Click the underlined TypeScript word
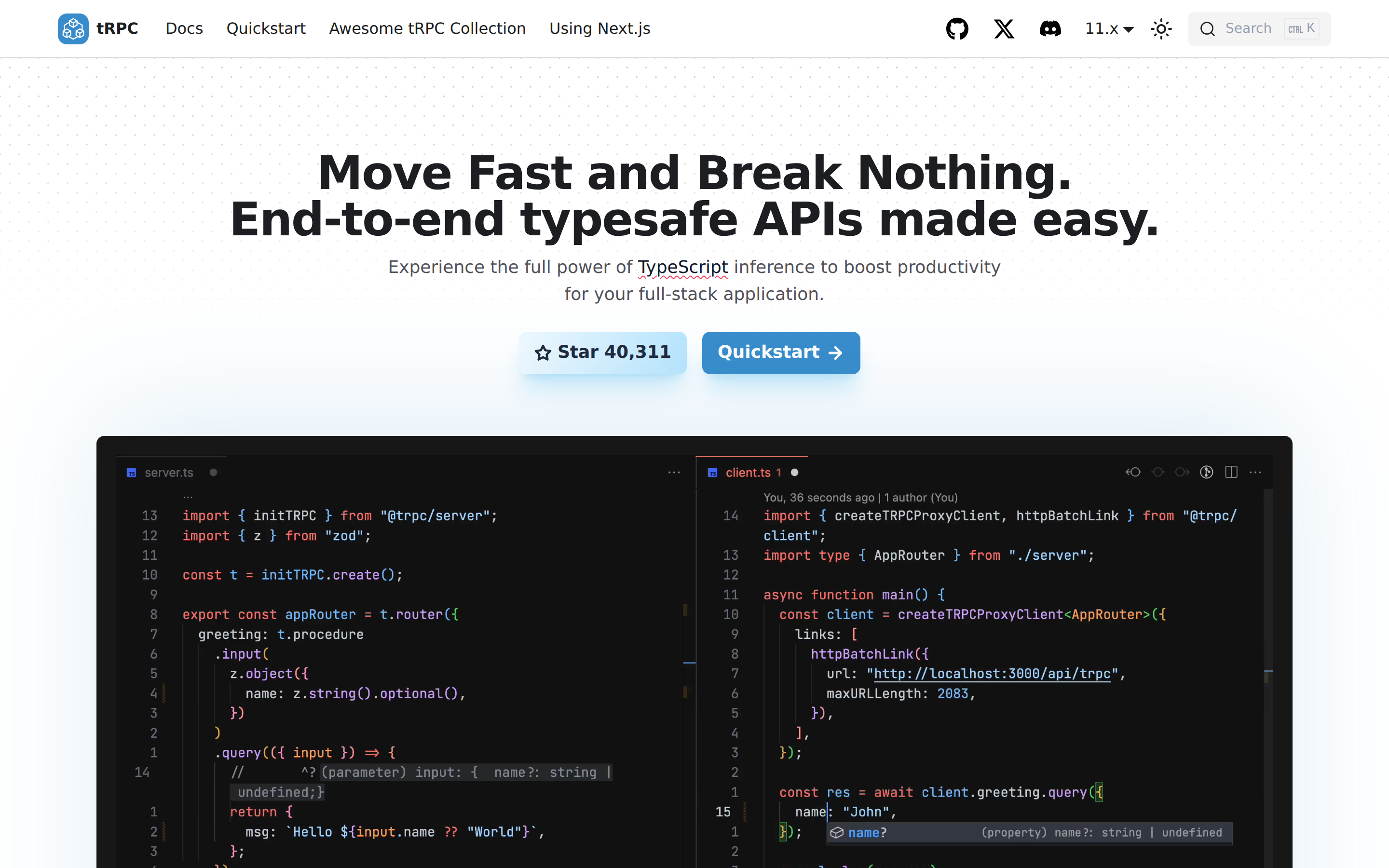The height and width of the screenshot is (868, 1389). (682, 267)
